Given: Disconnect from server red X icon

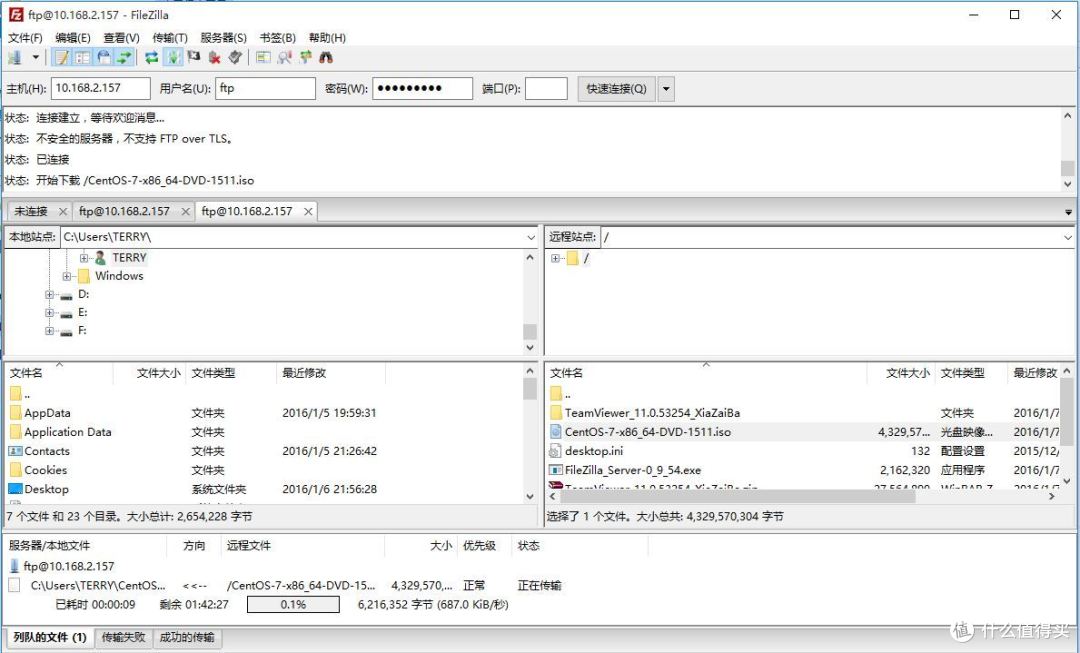Looking at the screenshot, I should click(x=214, y=58).
